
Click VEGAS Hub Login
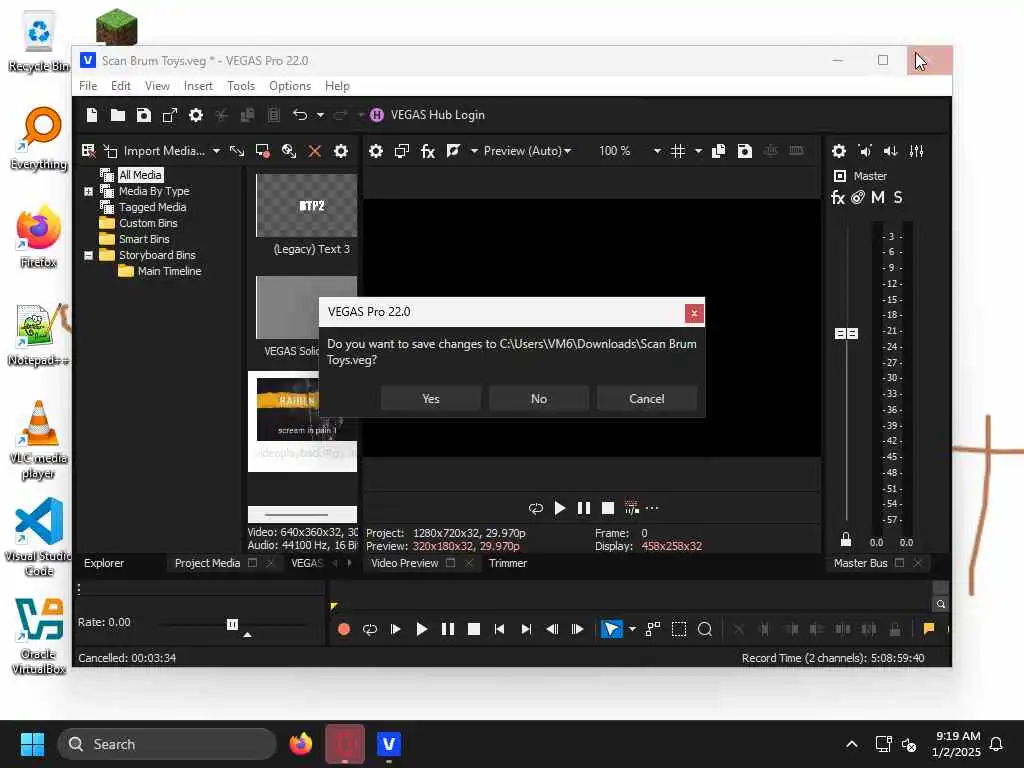pyautogui.click(x=428, y=115)
